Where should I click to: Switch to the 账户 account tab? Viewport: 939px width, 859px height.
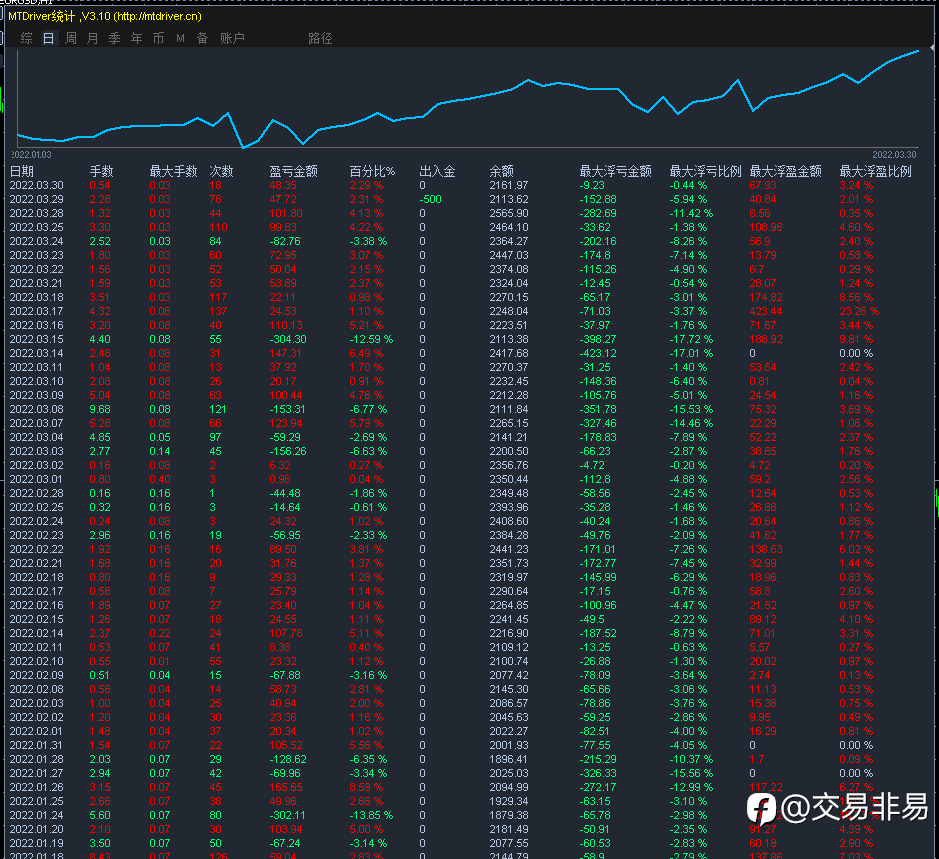(232, 38)
